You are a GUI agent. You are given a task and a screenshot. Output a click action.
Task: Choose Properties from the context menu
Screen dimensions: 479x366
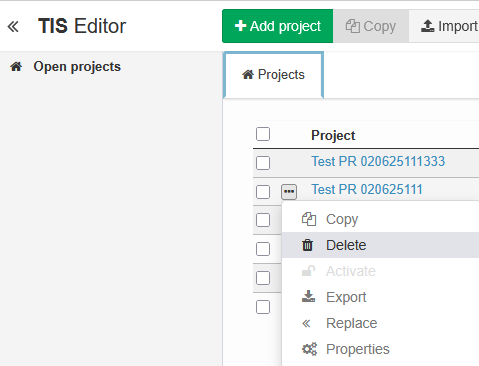pyautogui.click(x=380, y=349)
